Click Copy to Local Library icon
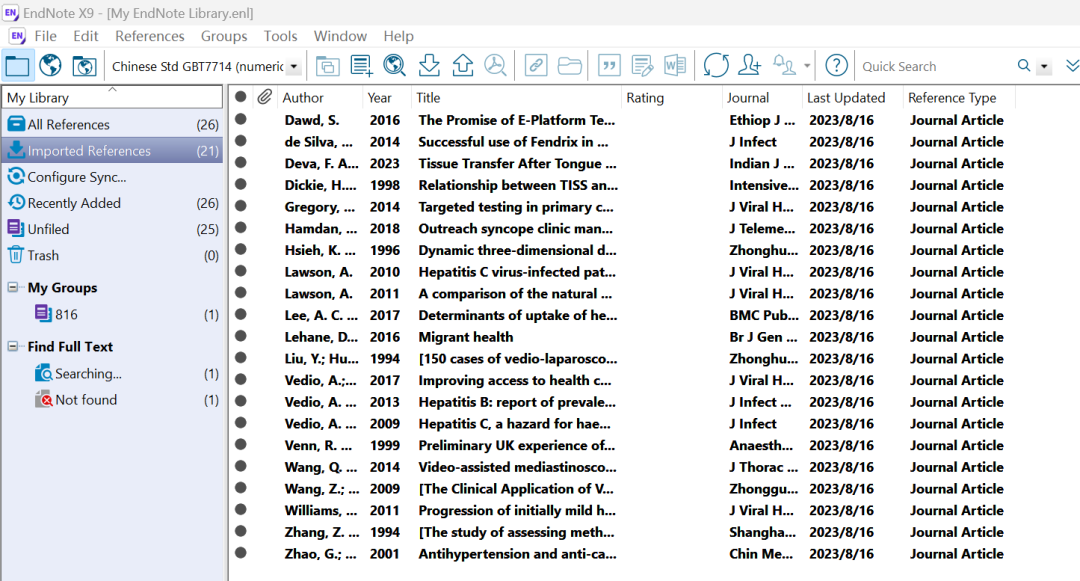The width and height of the screenshot is (1080, 581). click(x=327, y=66)
